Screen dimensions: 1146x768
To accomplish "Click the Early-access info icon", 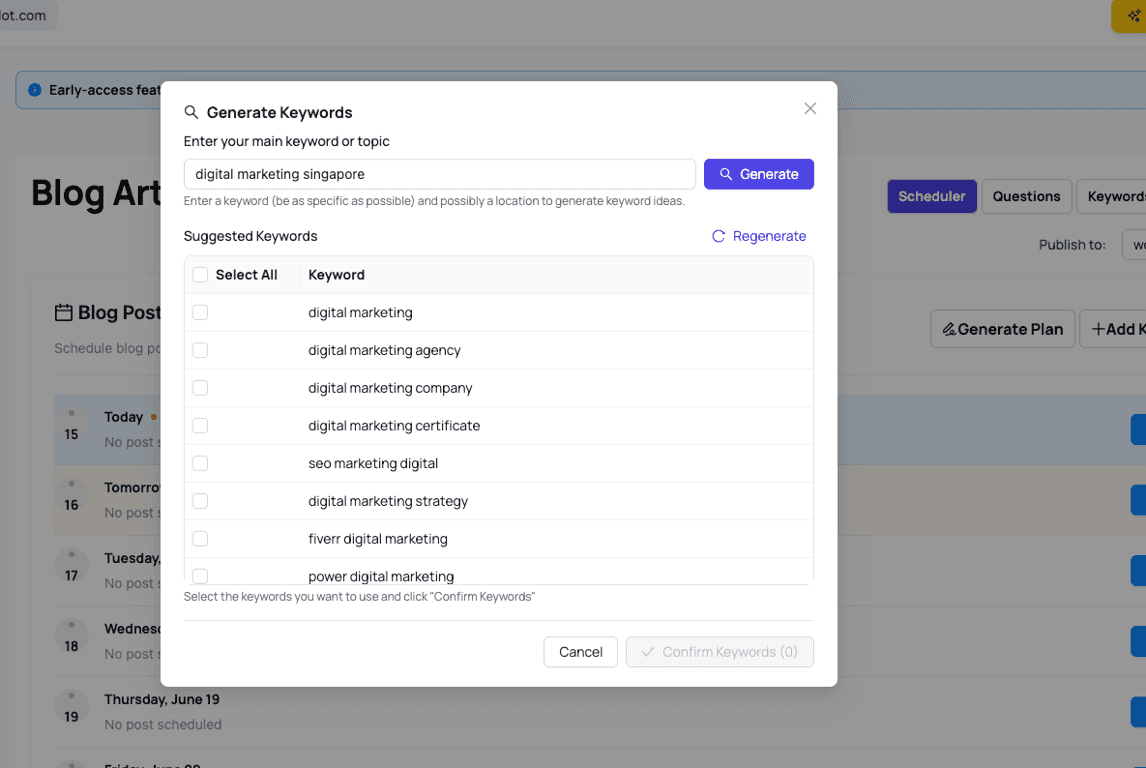I will 34,90.
